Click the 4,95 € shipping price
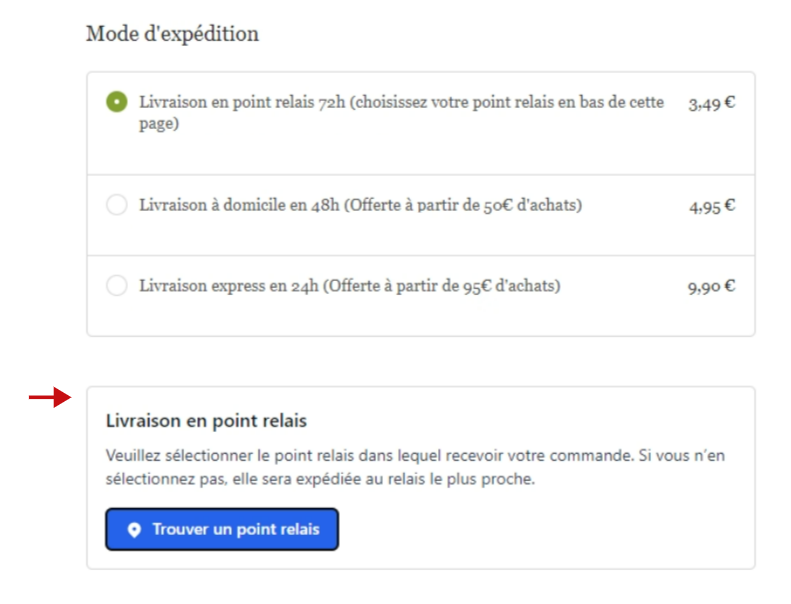 712,206
